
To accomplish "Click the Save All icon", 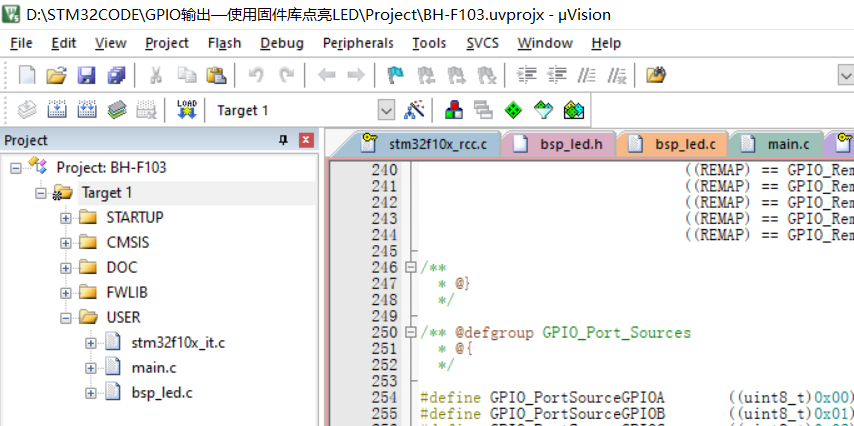I will tap(116, 75).
